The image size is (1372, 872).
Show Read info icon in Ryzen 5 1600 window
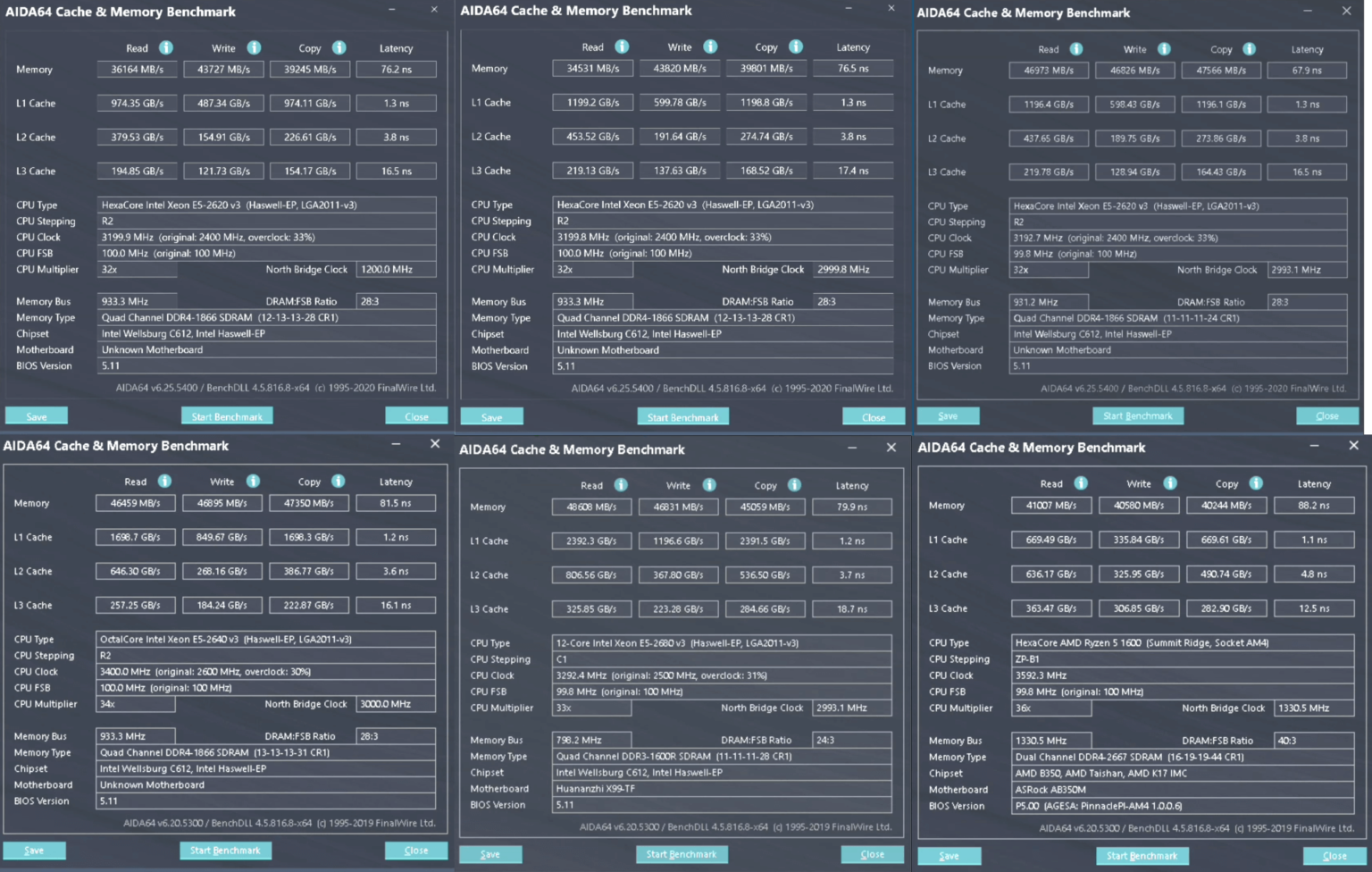(x=1081, y=483)
